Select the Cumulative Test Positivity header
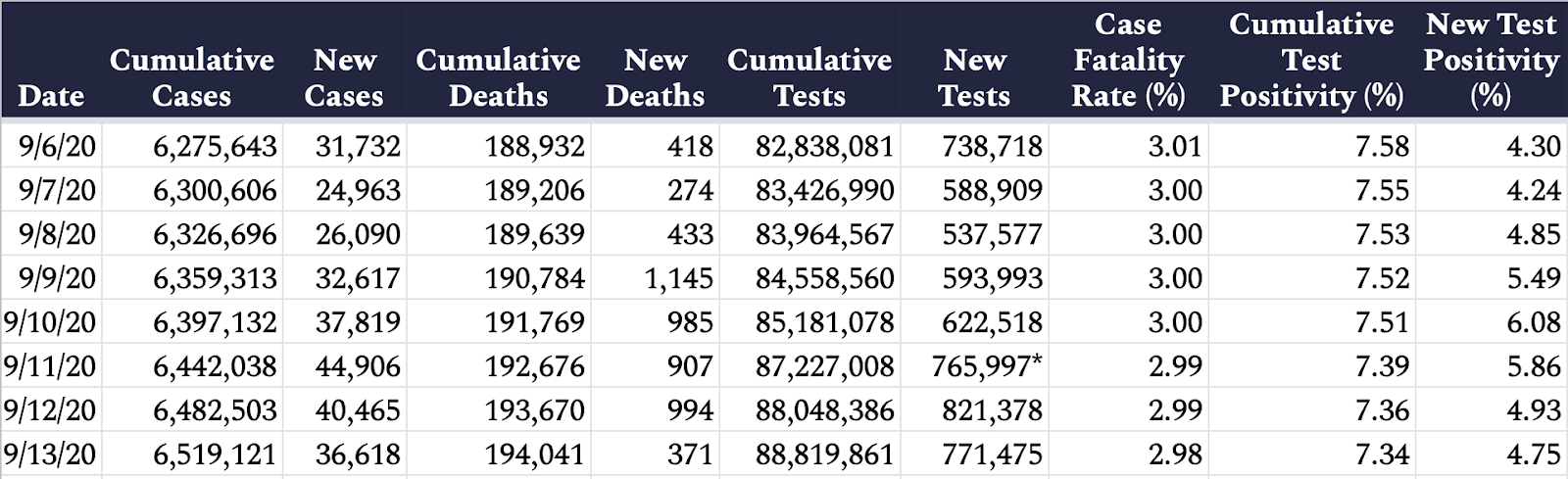This screenshot has height=479, width=1568. (1311, 60)
